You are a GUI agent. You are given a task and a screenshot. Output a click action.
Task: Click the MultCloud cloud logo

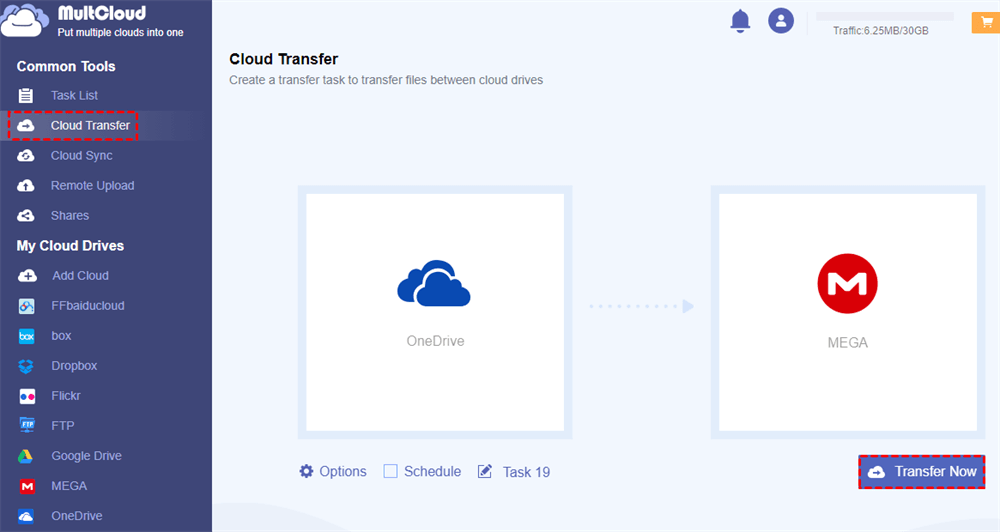(24, 20)
